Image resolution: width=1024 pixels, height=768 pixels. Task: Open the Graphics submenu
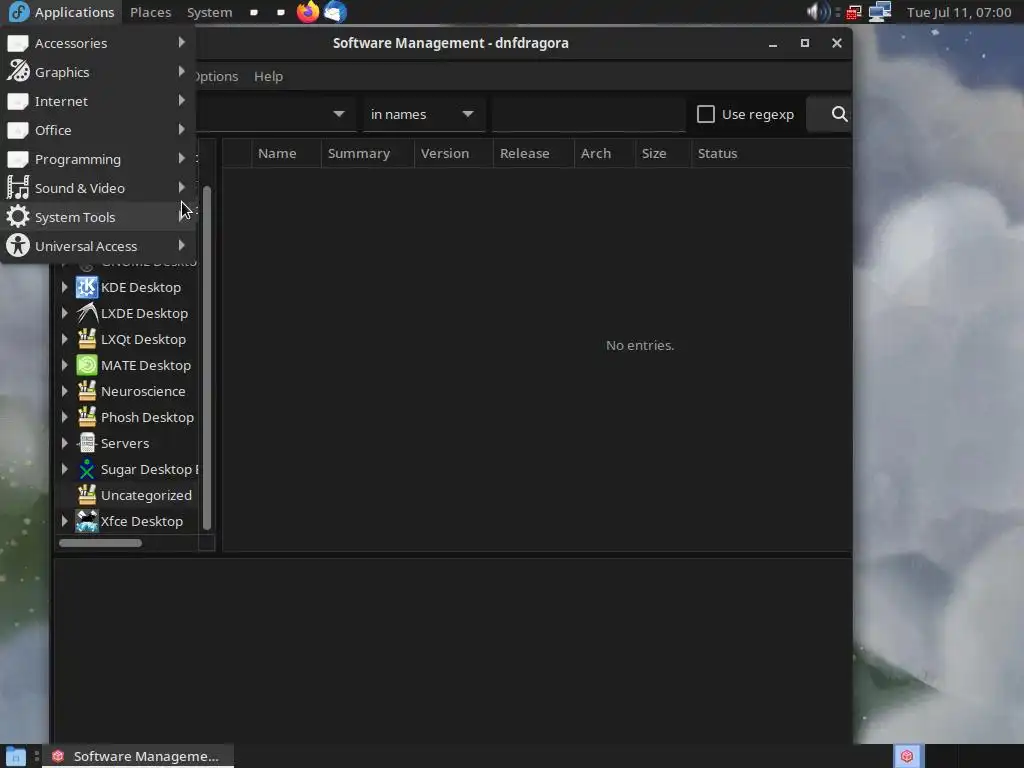pyautogui.click(x=97, y=72)
